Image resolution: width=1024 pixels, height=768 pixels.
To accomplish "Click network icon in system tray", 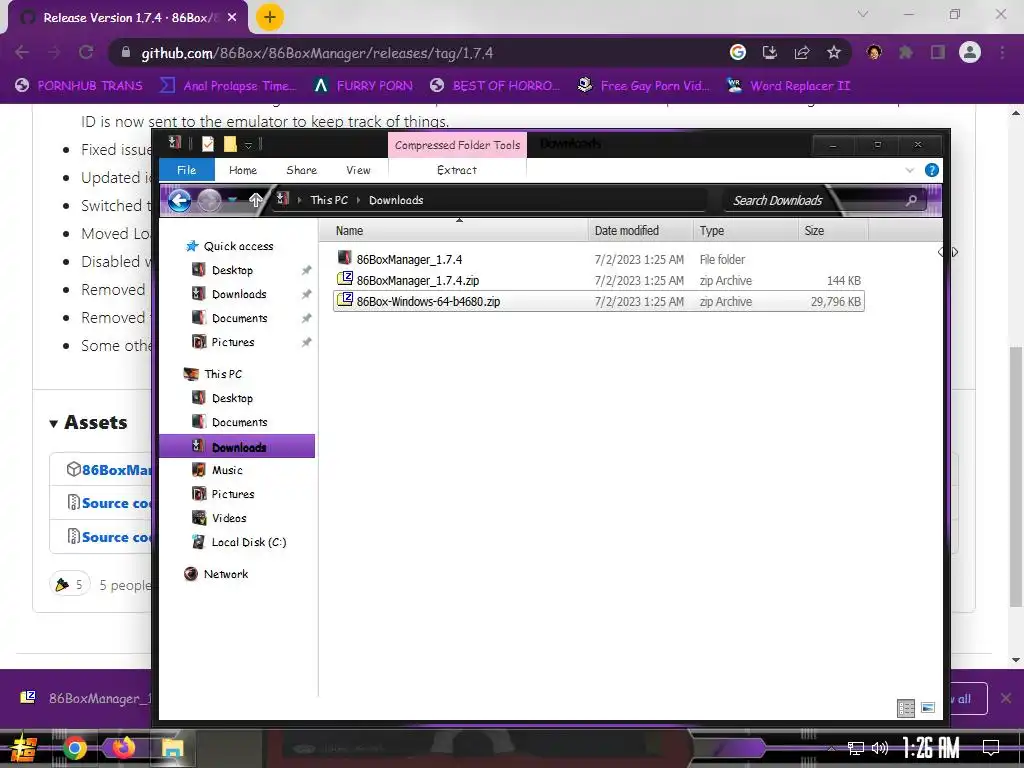I will pos(855,748).
